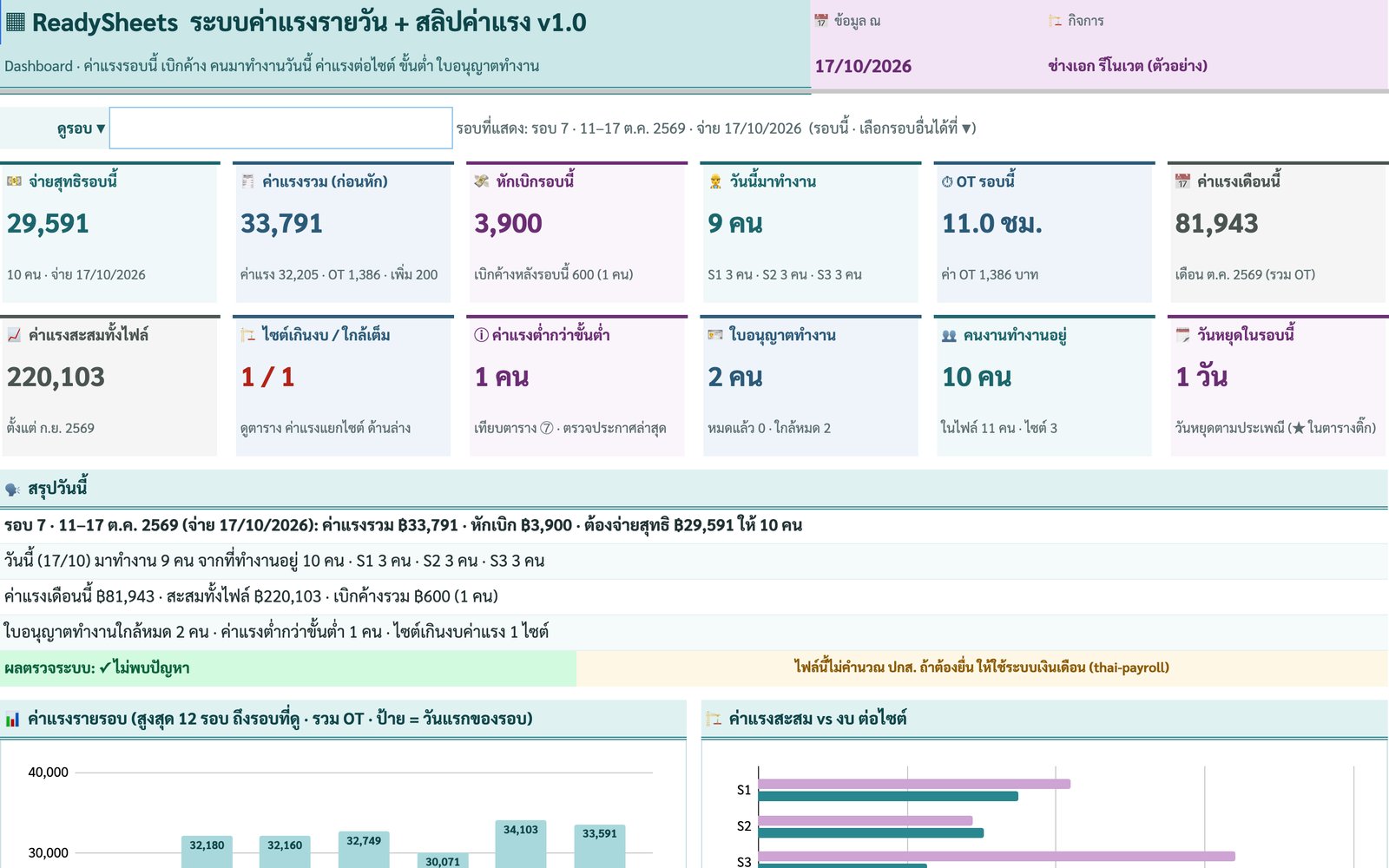Click the 11.0 ชม. OT value
Screen dimensions: 1389x868
click(x=992, y=224)
